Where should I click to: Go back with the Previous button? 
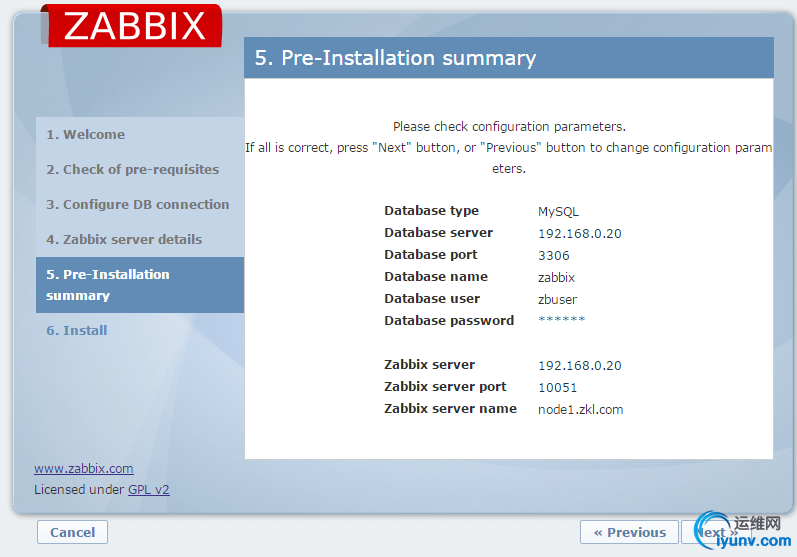629,532
